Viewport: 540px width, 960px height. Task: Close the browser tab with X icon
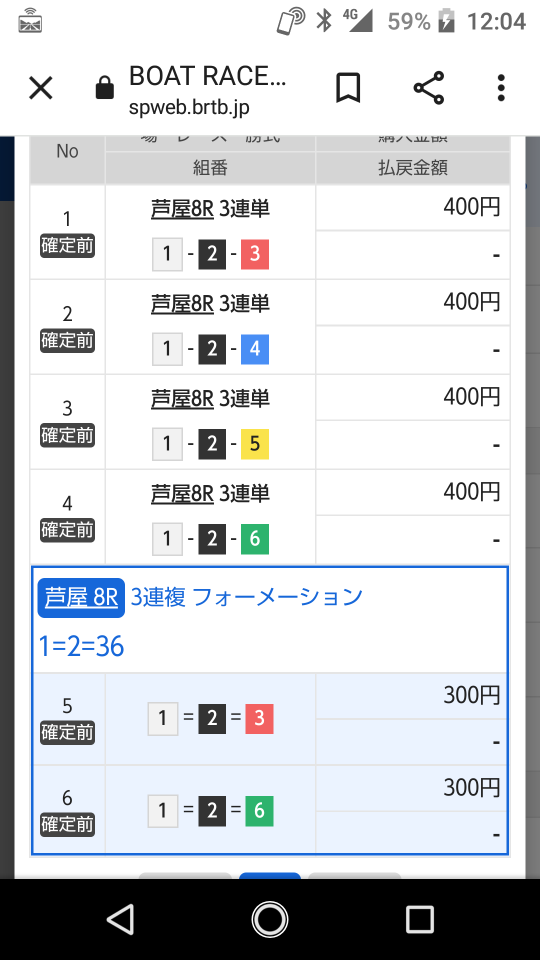[x=41, y=89]
